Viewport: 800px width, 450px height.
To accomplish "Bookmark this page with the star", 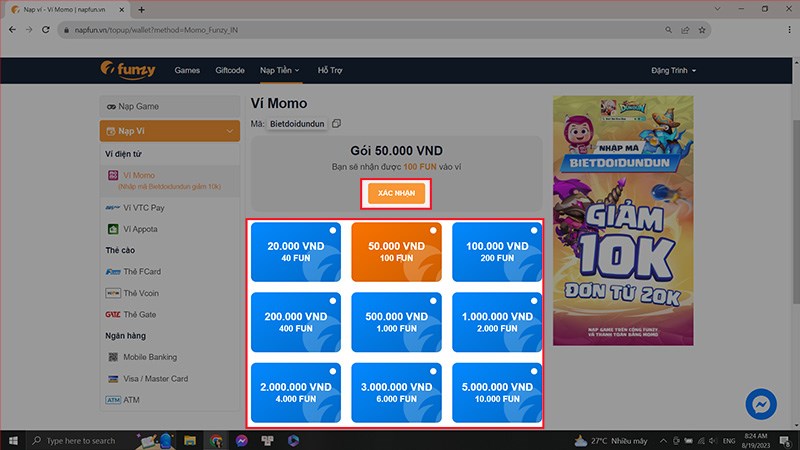I will pos(702,30).
